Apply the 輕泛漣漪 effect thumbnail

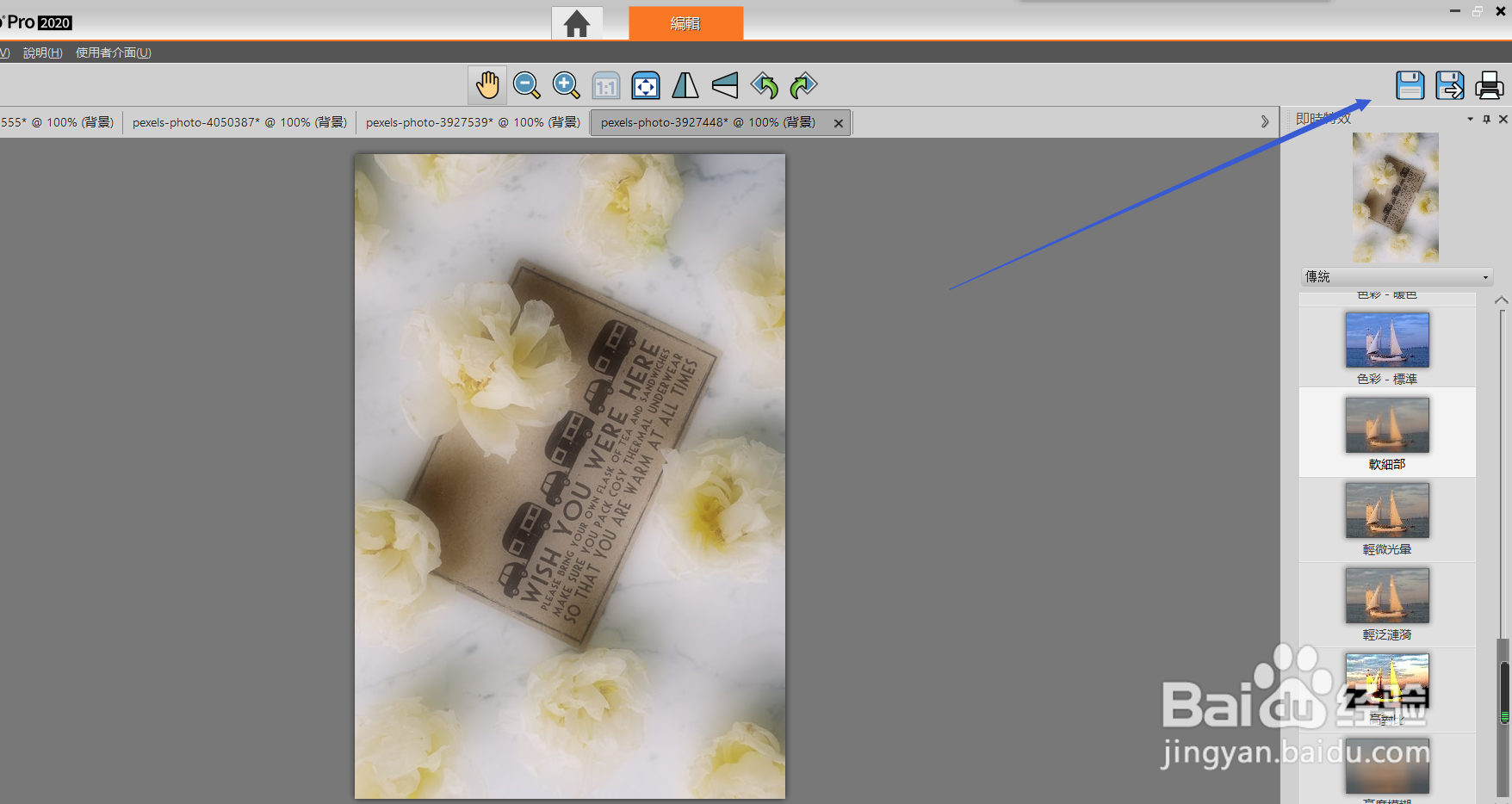pyautogui.click(x=1387, y=596)
